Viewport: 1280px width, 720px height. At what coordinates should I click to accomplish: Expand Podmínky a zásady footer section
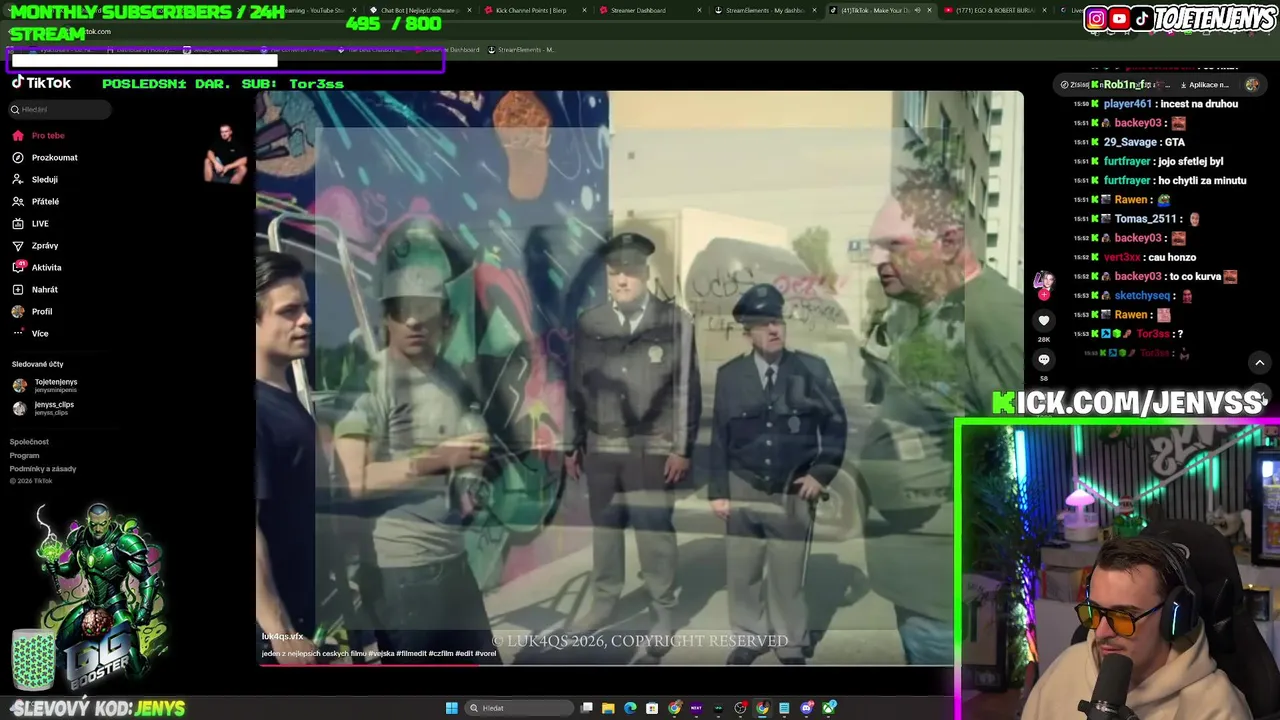43,468
